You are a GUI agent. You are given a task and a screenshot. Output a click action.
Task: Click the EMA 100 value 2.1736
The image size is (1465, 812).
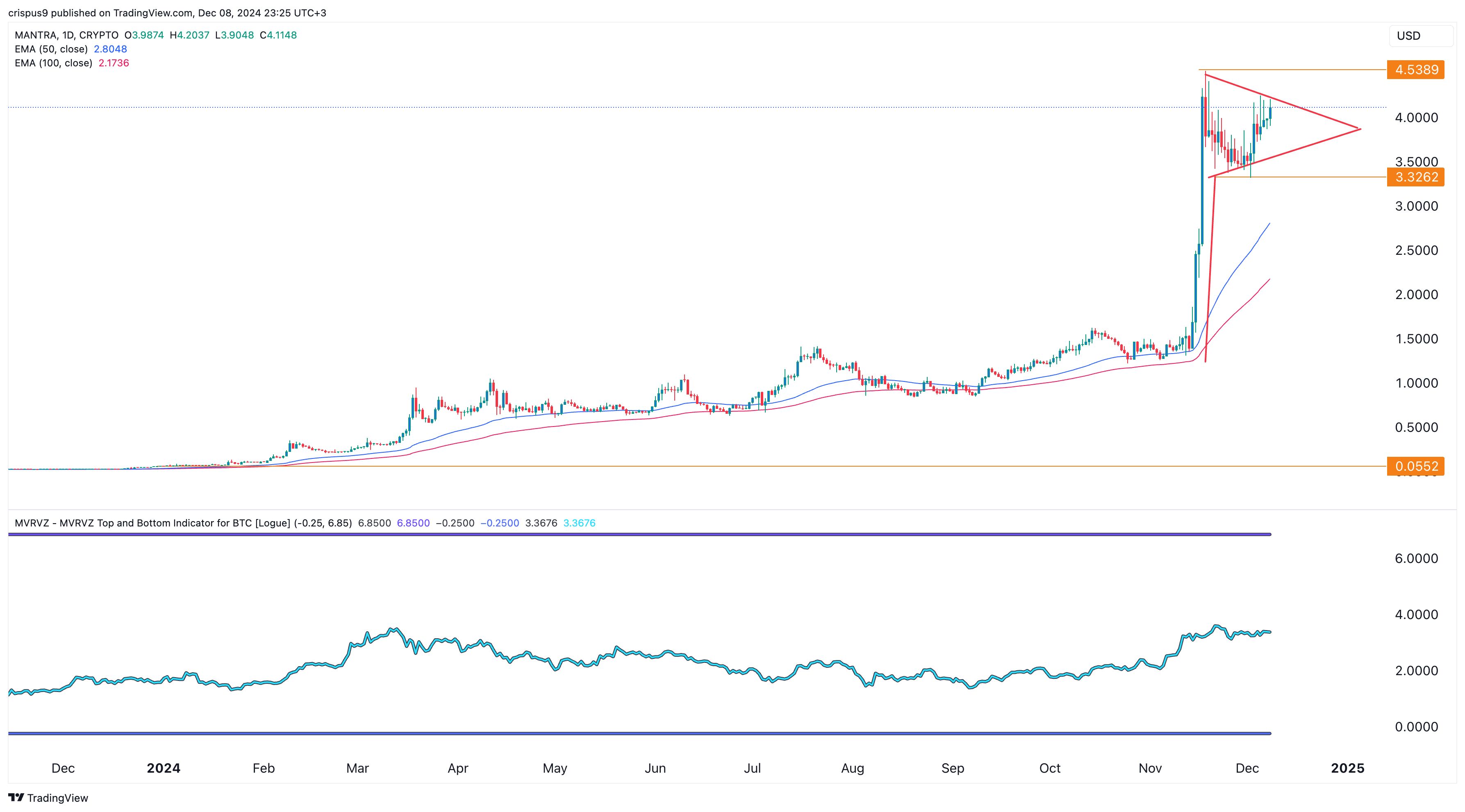pos(114,63)
